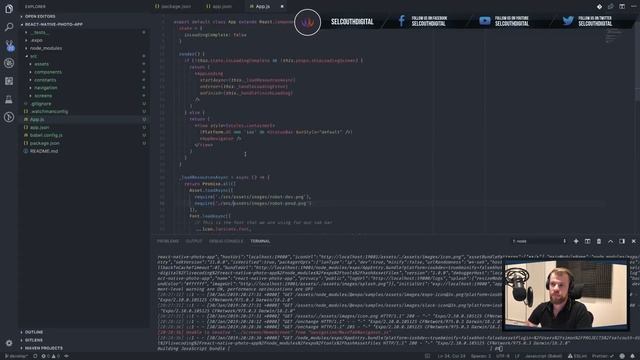Open .watchmanconfig in the explorer

pyautogui.click(x=49, y=111)
